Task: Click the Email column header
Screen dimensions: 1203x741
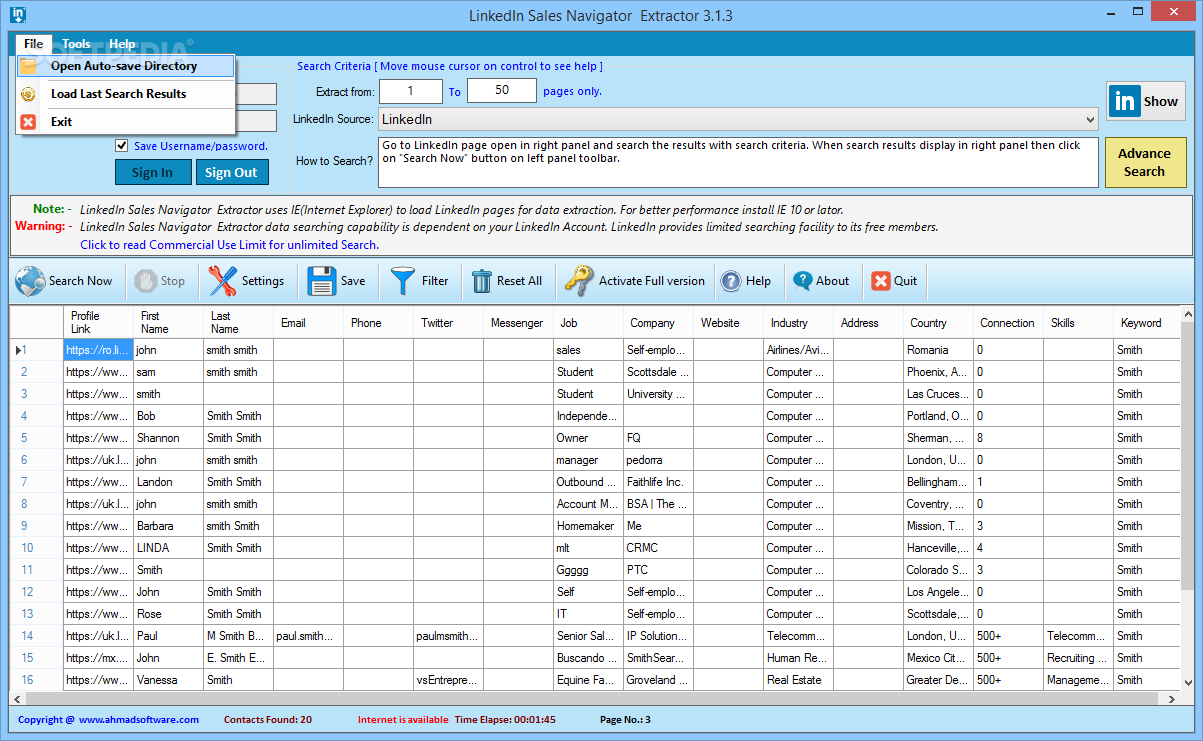Action: [x=309, y=322]
